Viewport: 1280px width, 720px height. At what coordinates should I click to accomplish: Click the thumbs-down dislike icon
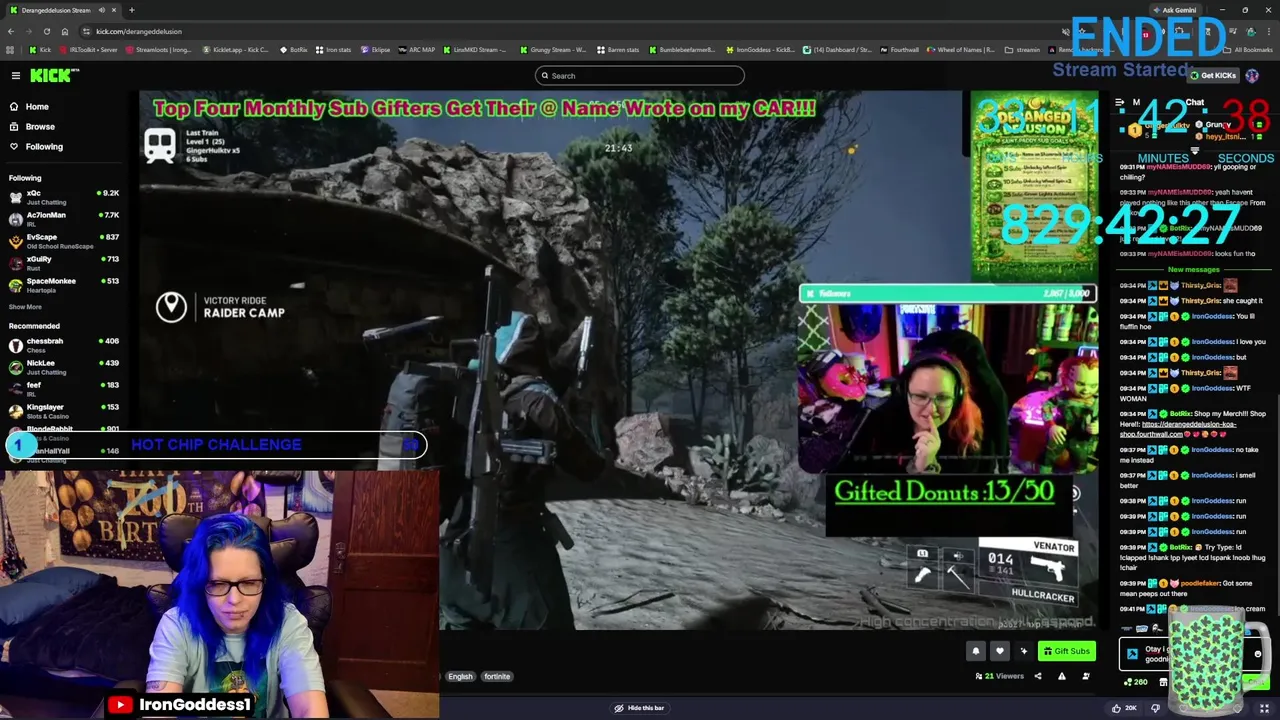(1155, 708)
